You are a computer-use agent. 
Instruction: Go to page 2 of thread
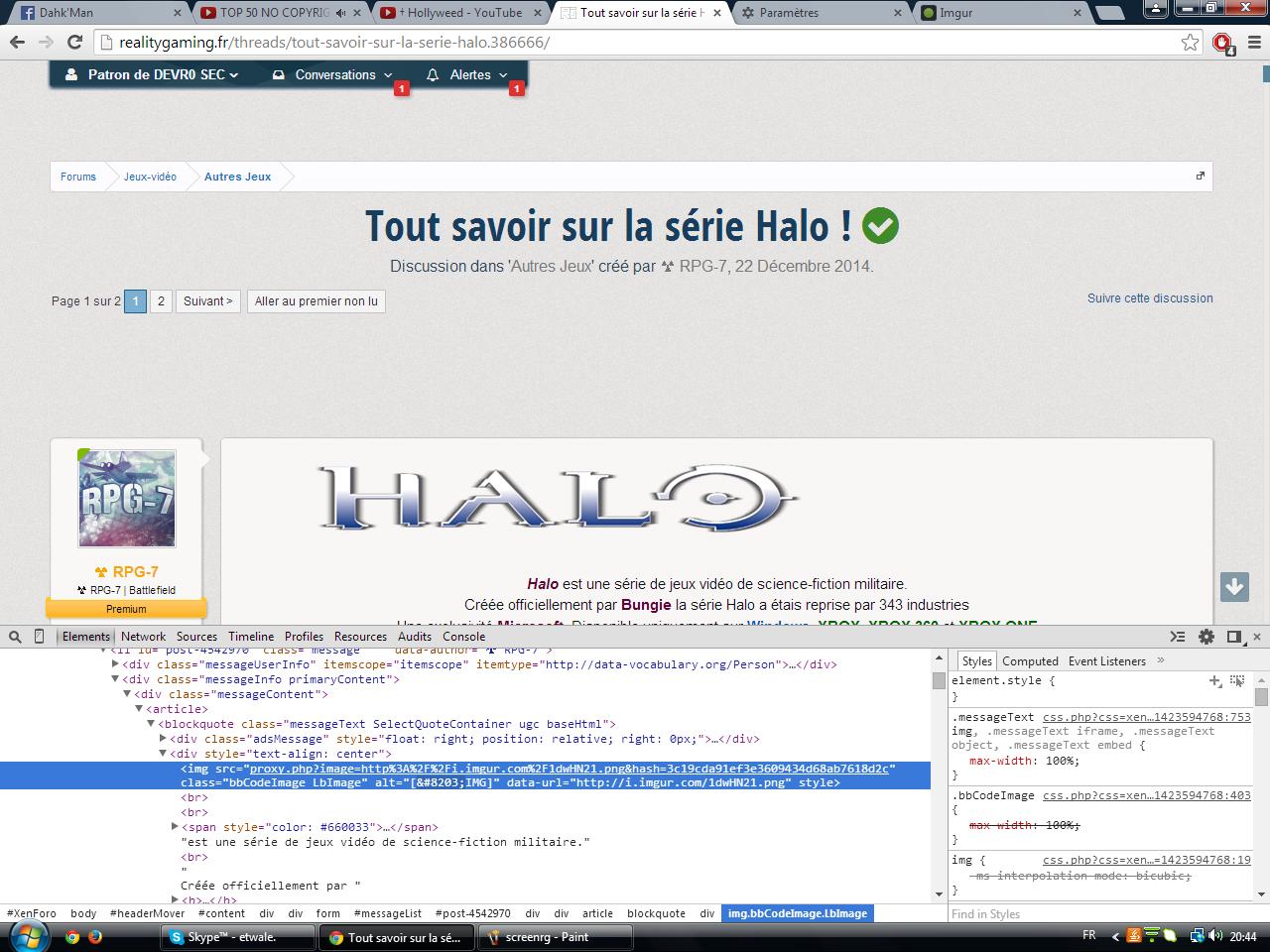tap(161, 301)
